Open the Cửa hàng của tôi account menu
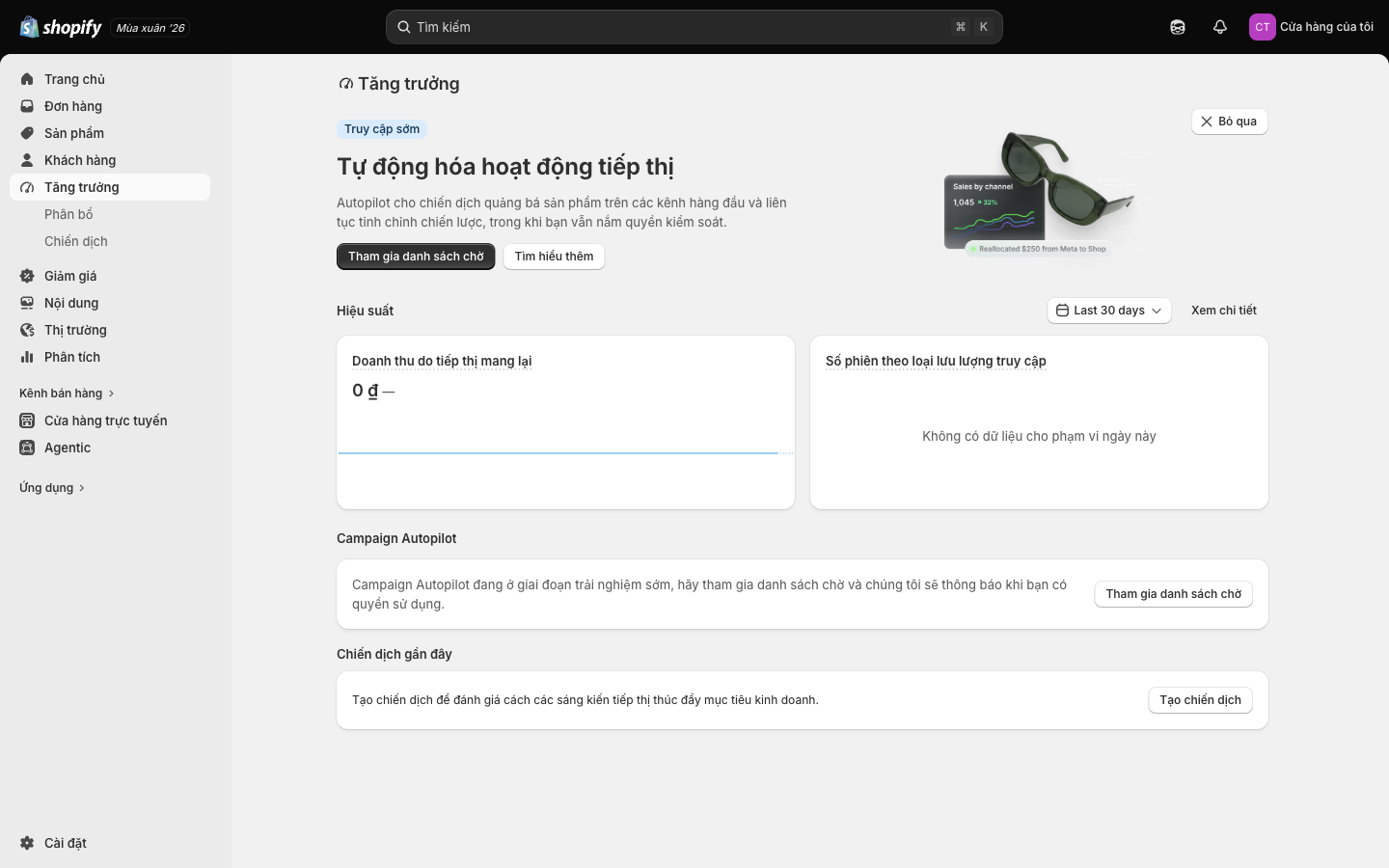This screenshot has width=1389, height=868. (1312, 27)
